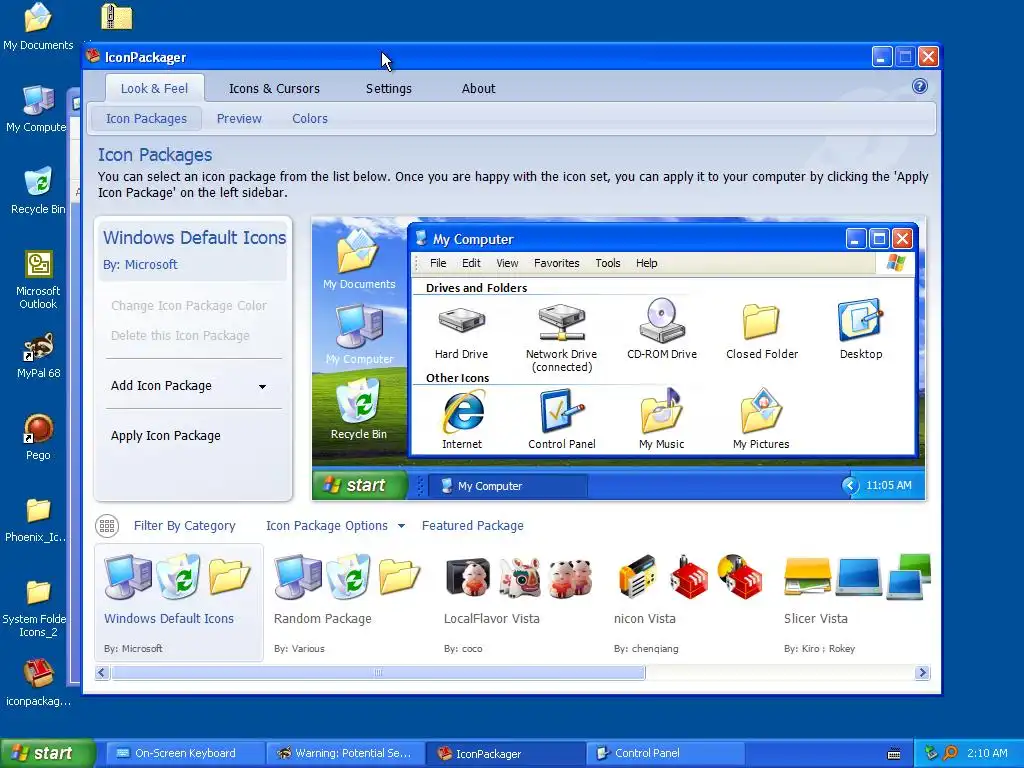Choose the LocalFlavor Vista icon package
The width and height of the screenshot is (1024, 768).
518,603
